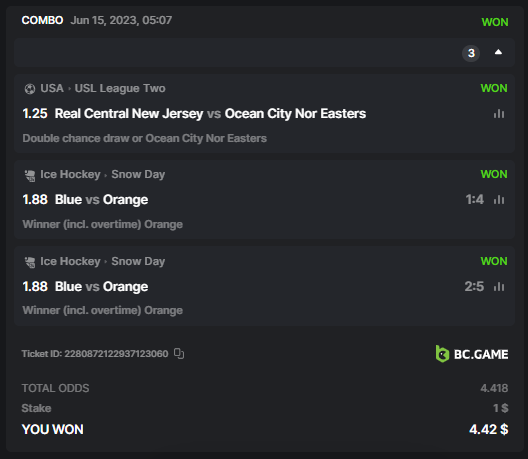Open stats icon beside the 2:5 score
This screenshot has width=528, height=459.
[499, 287]
